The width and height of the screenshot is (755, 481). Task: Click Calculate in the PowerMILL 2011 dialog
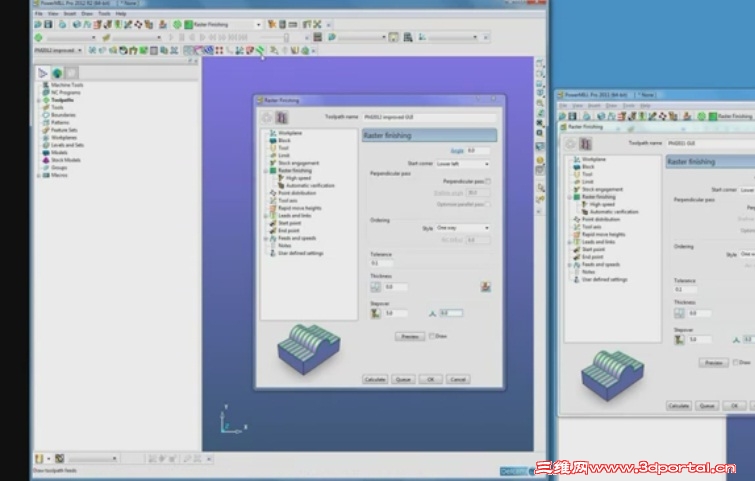[x=678, y=406]
